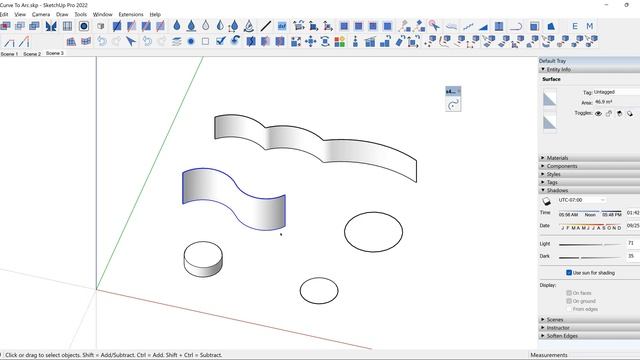Adjust the Dark intensity slider
This screenshot has height=360, width=640.
pyautogui.click(x=590, y=257)
